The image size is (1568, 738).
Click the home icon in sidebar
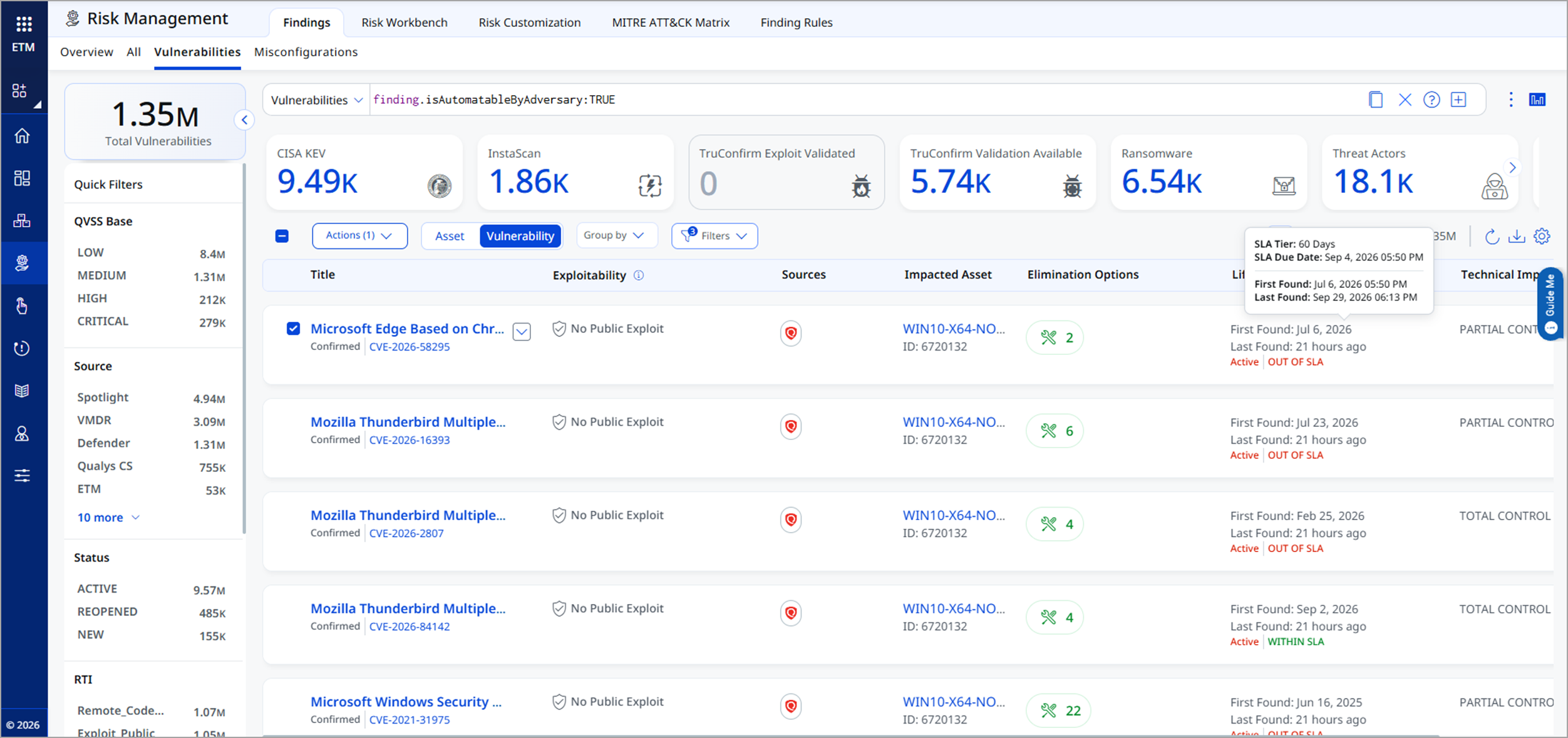(23, 136)
